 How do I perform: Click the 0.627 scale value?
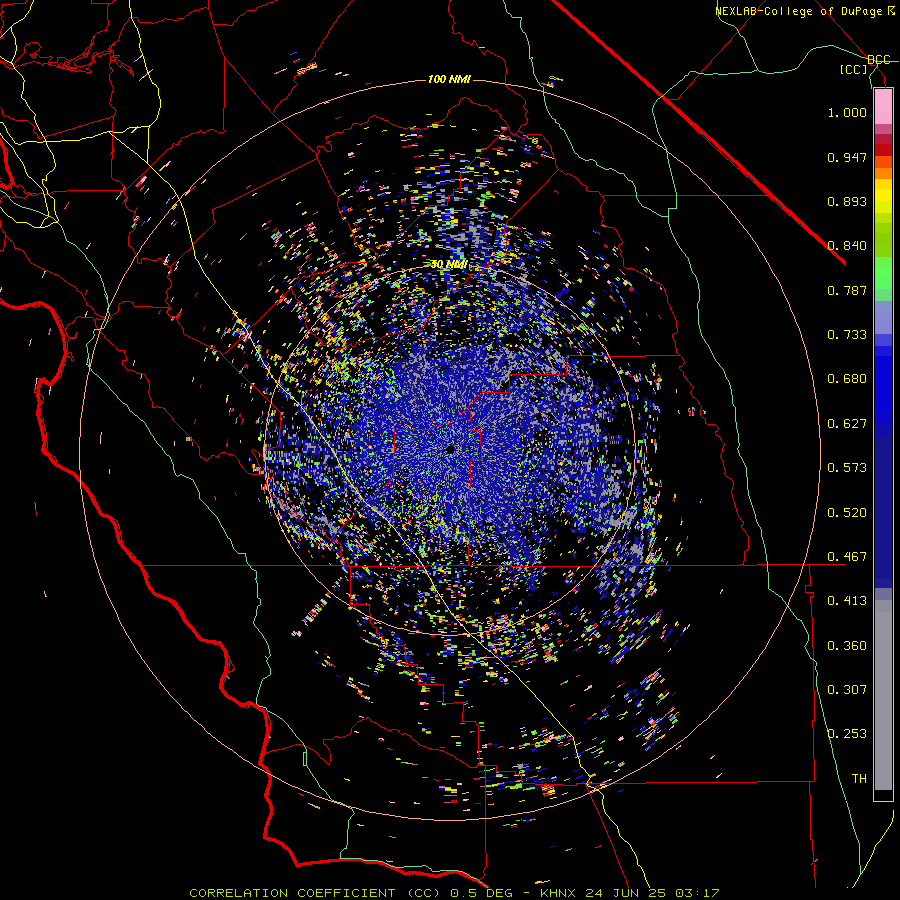coord(847,424)
